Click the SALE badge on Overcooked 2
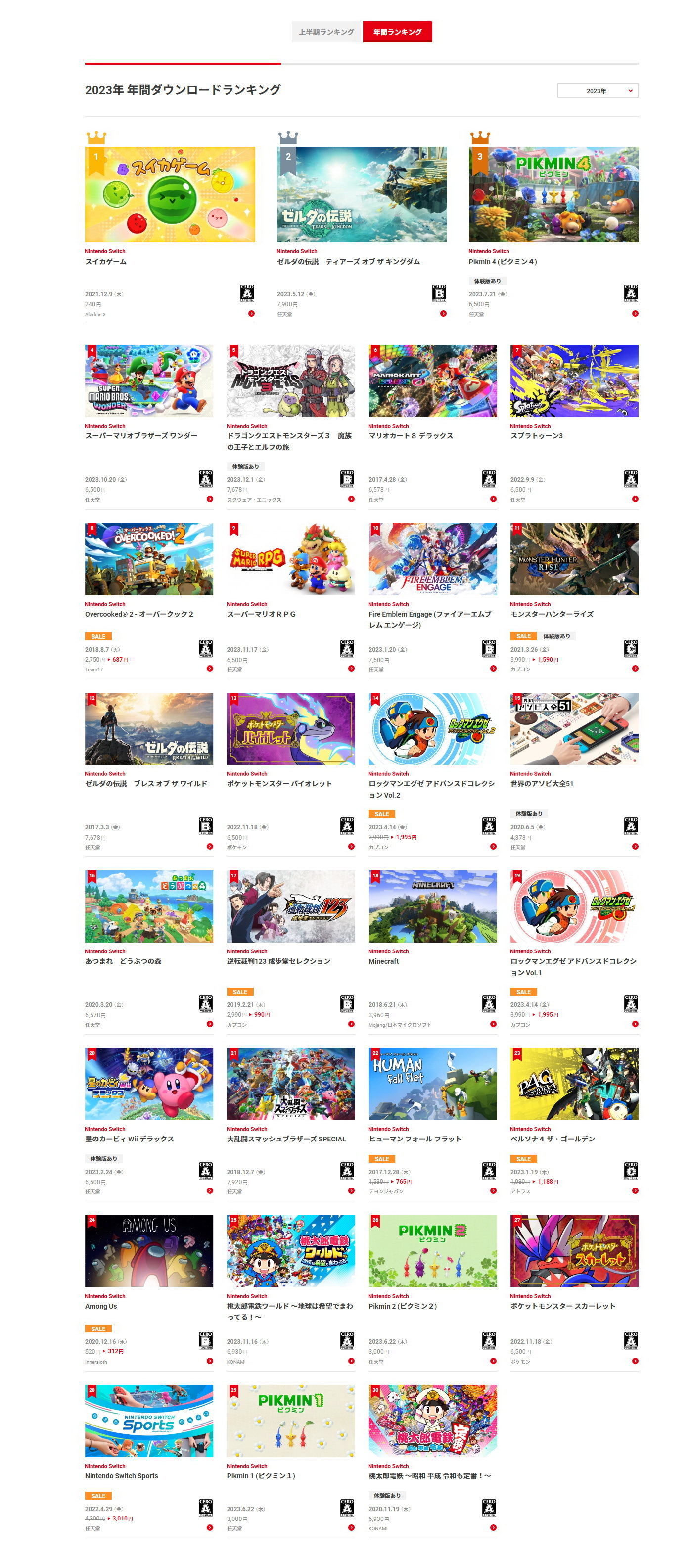This screenshot has height=1568, width=691. (98, 637)
